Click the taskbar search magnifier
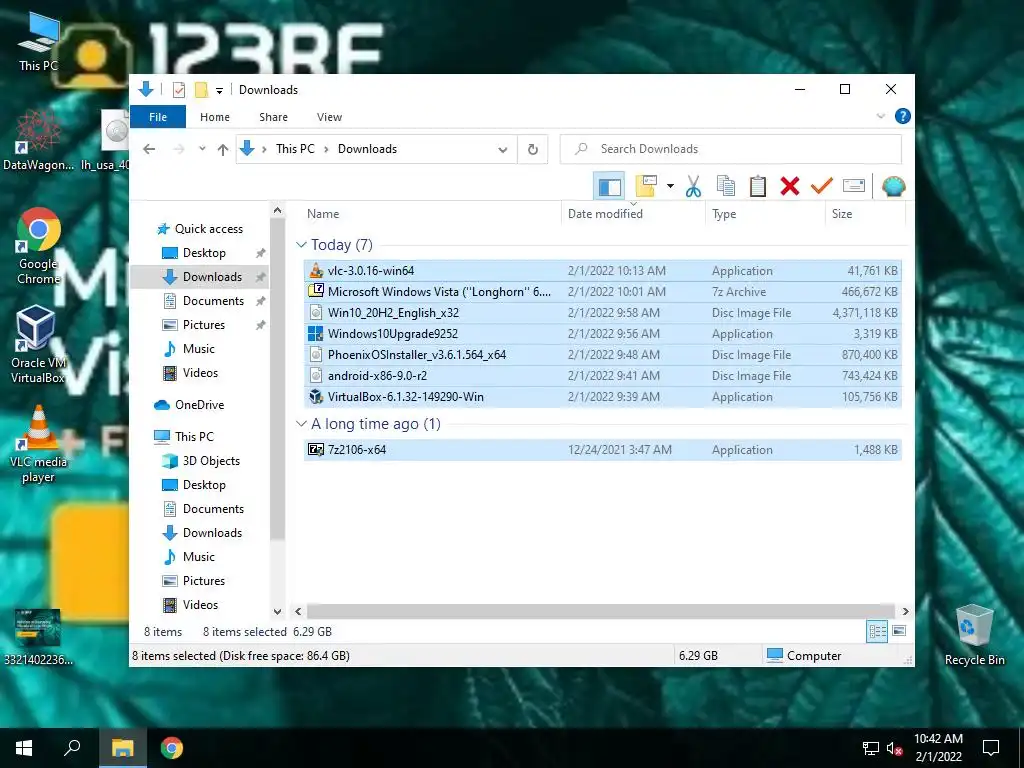1024x768 pixels. 72,748
